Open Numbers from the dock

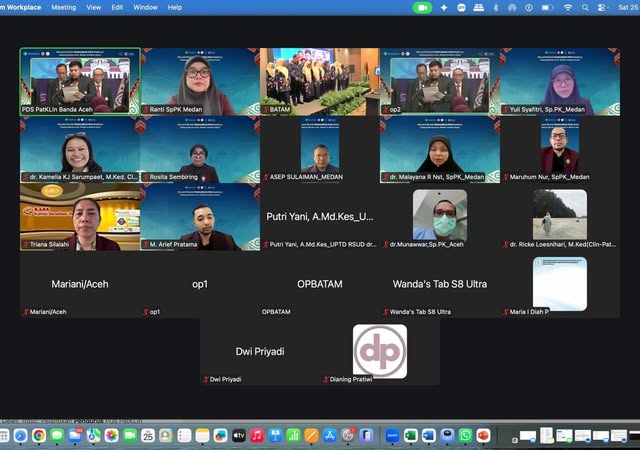(293, 436)
